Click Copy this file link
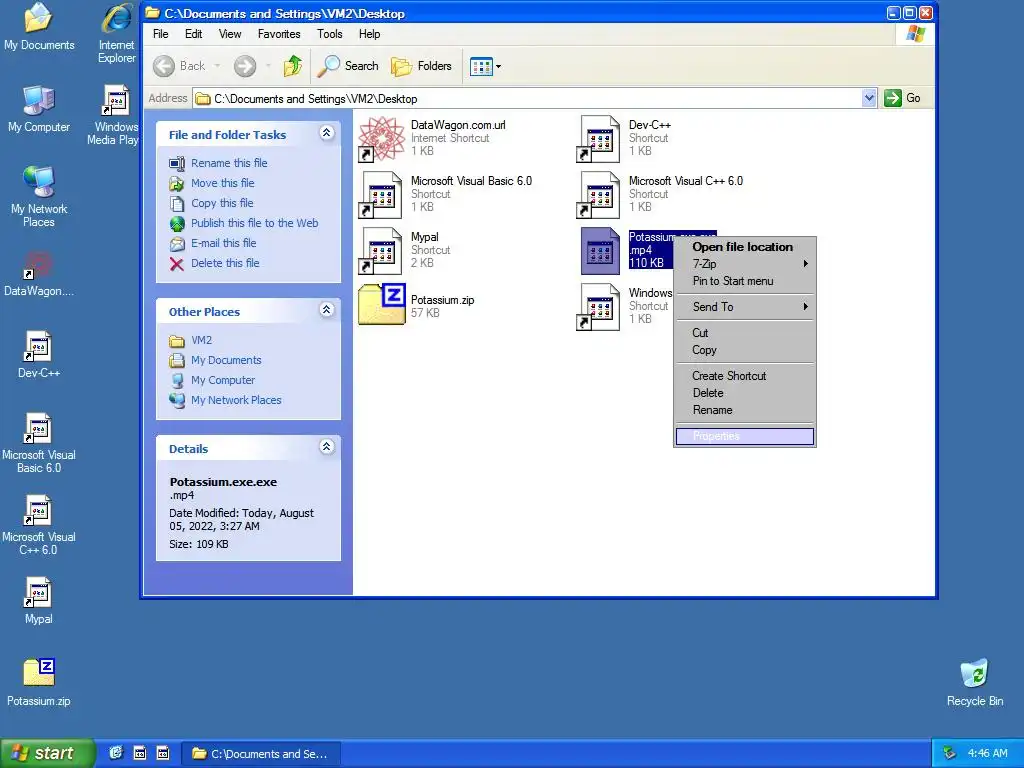This screenshot has height=768, width=1024. click(222, 203)
